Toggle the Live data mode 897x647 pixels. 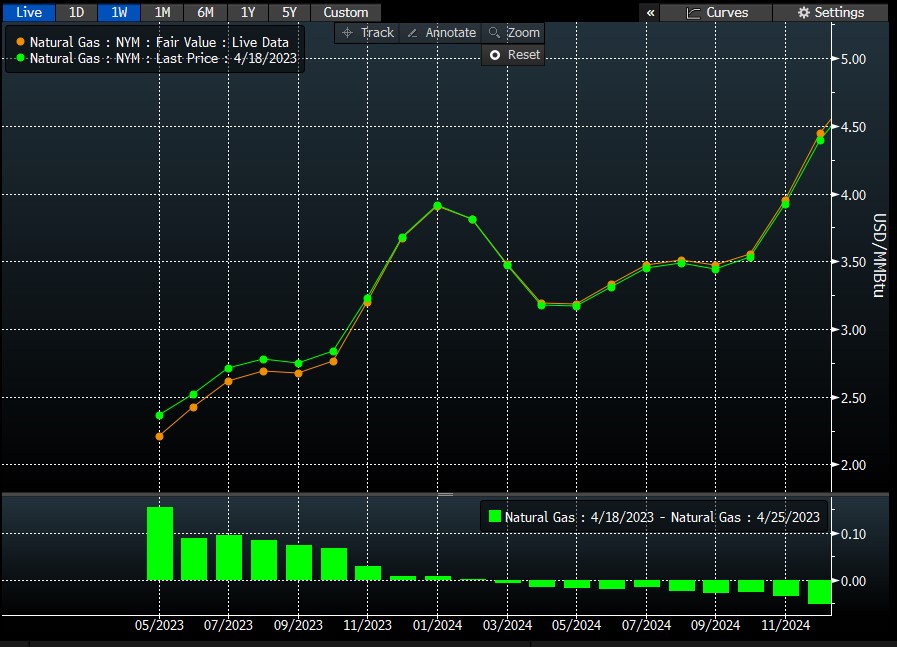point(27,13)
